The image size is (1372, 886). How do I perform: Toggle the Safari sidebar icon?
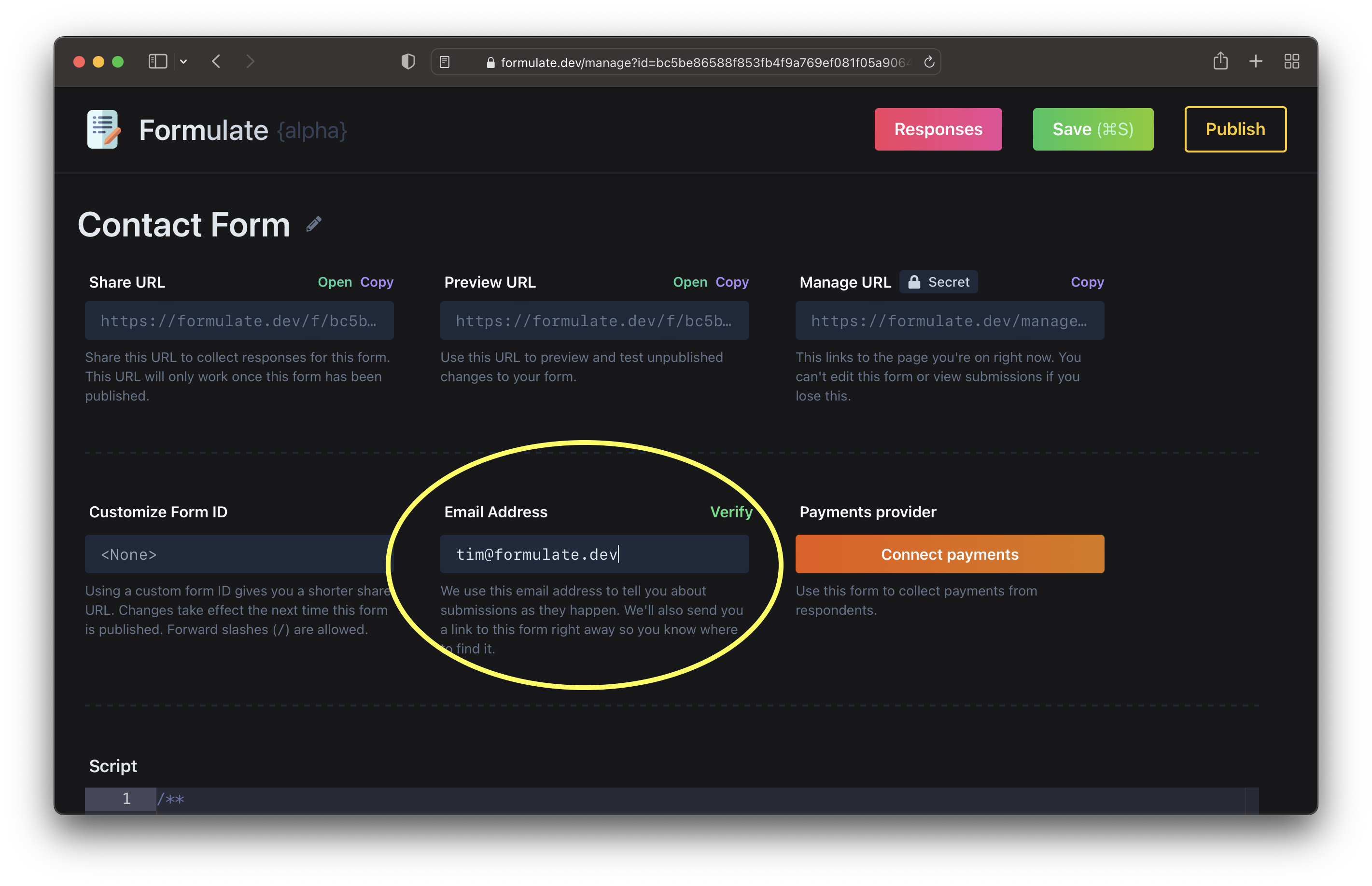(157, 62)
